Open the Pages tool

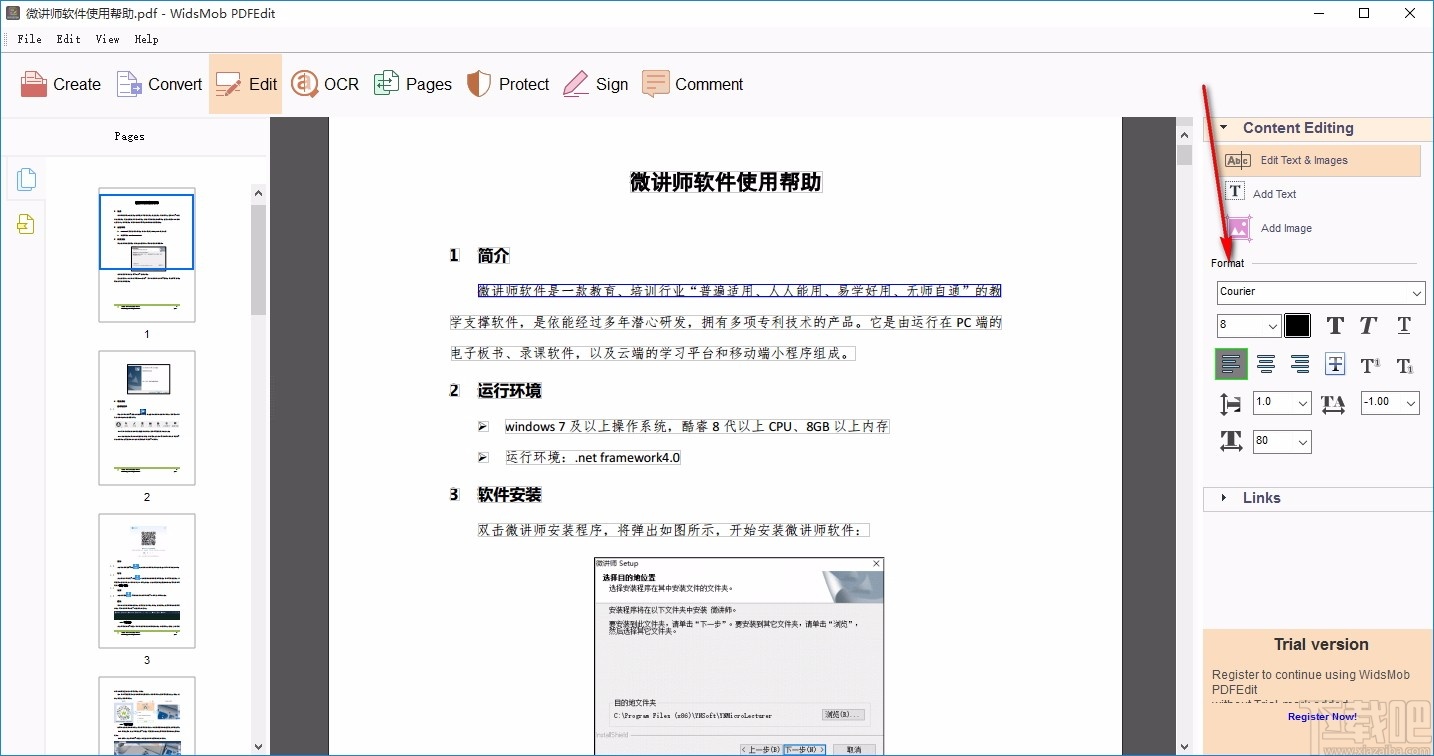(x=413, y=84)
